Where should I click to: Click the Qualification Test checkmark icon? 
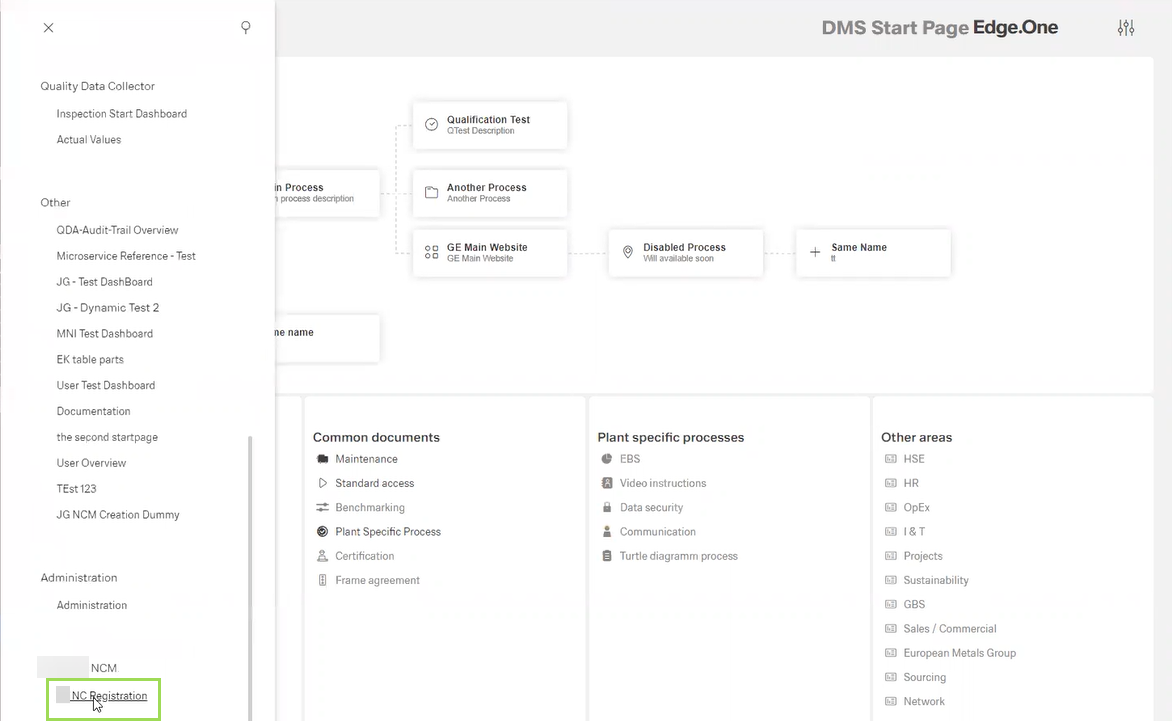[432, 125]
